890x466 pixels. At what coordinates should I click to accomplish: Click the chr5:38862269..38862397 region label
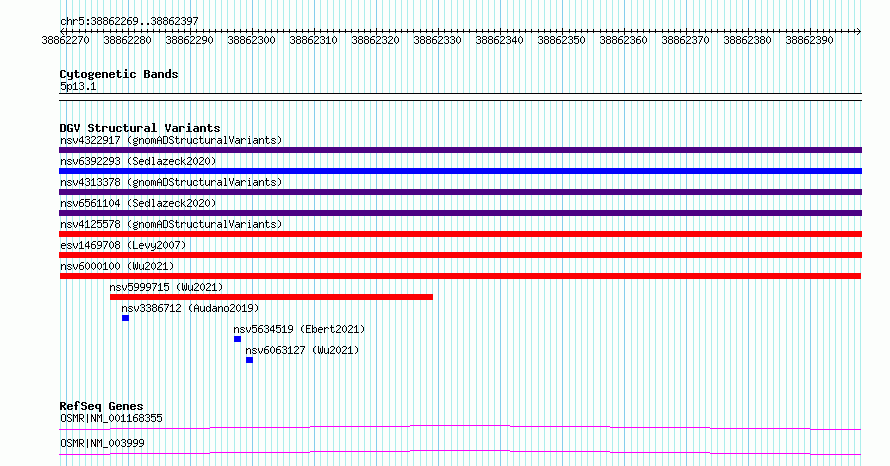tap(129, 21)
